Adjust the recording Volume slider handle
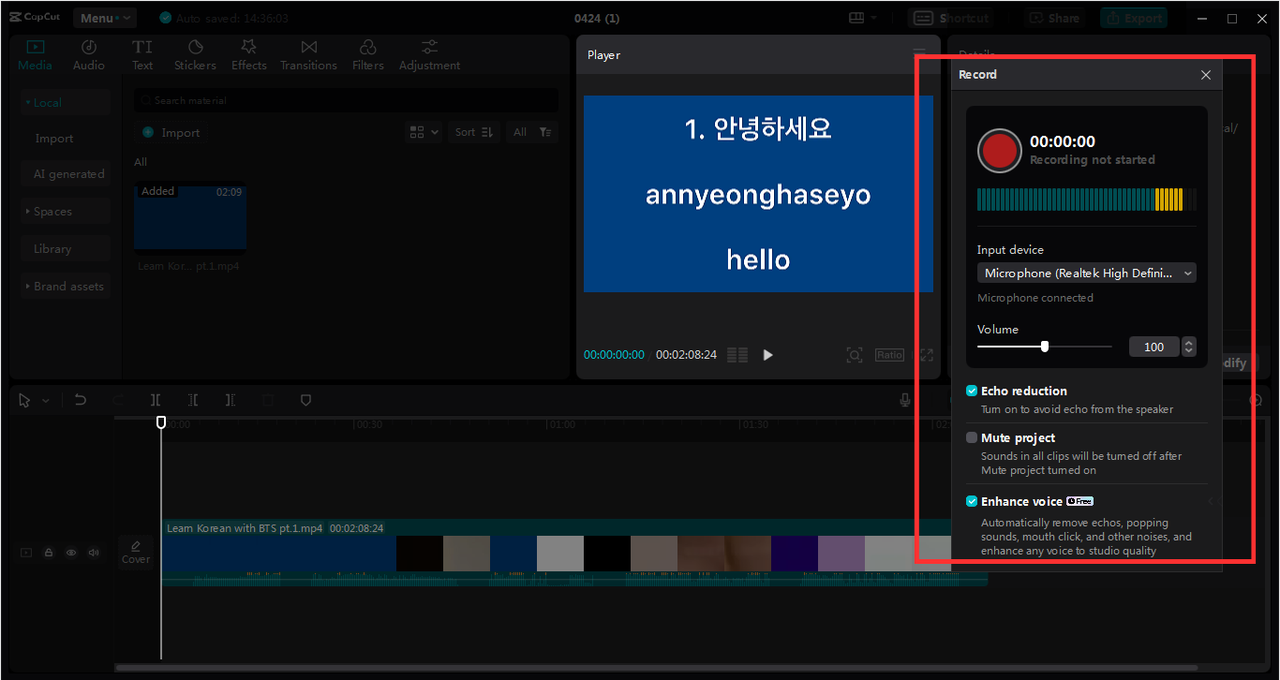 1045,347
